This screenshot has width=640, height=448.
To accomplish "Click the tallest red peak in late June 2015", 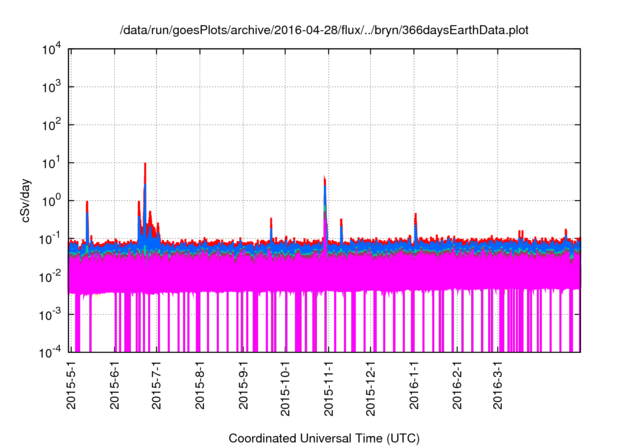I will point(145,173).
